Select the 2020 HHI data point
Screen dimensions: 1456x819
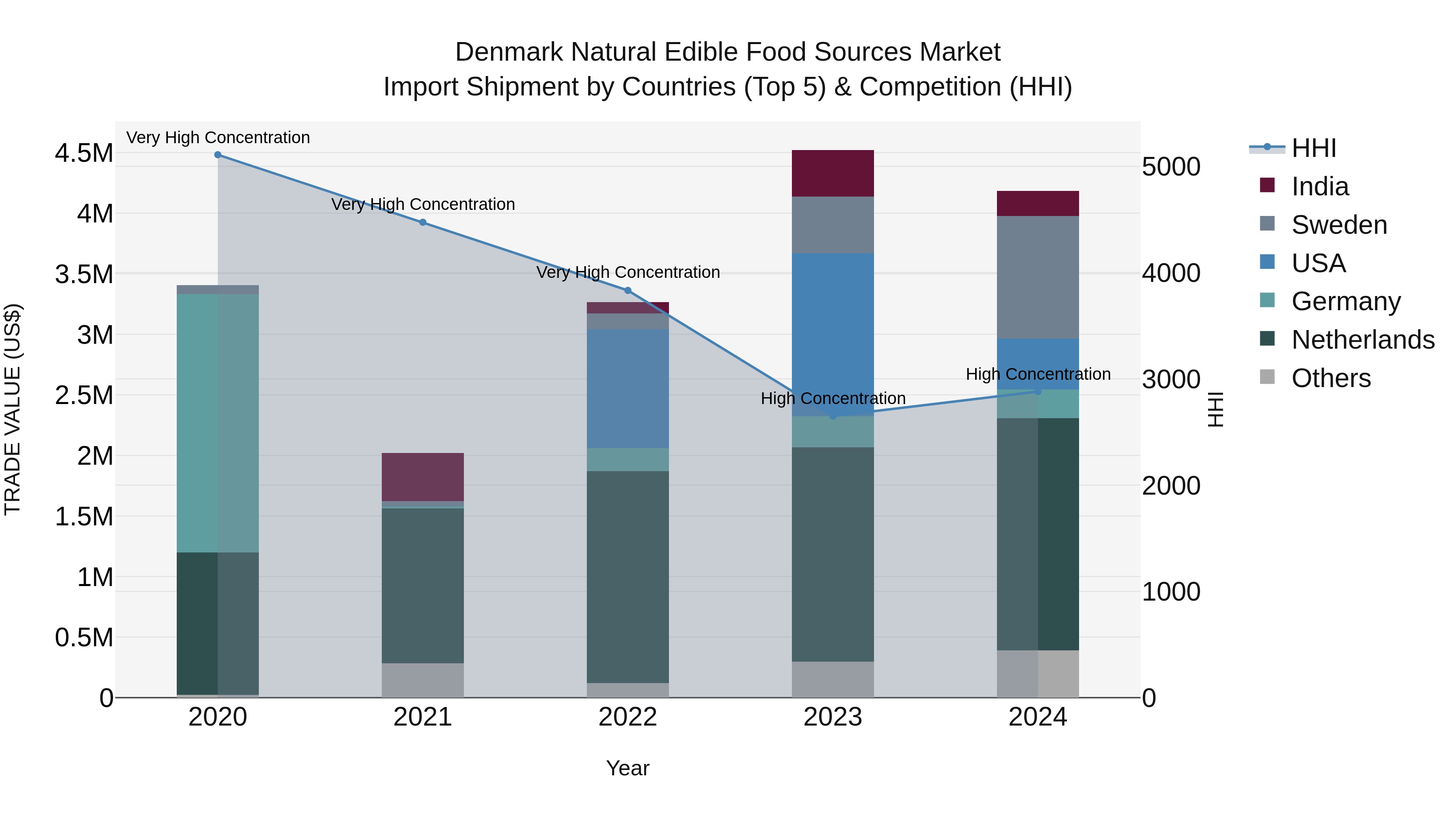coord(218,155)
